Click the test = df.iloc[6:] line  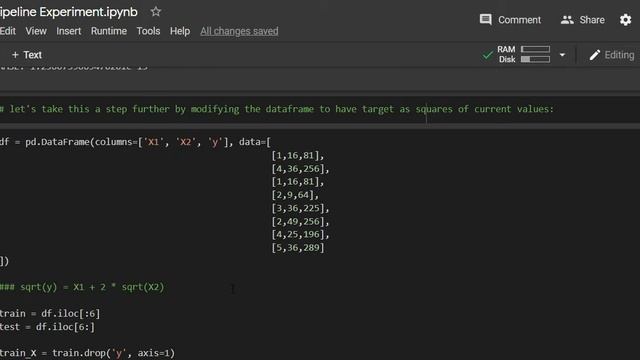47,327
